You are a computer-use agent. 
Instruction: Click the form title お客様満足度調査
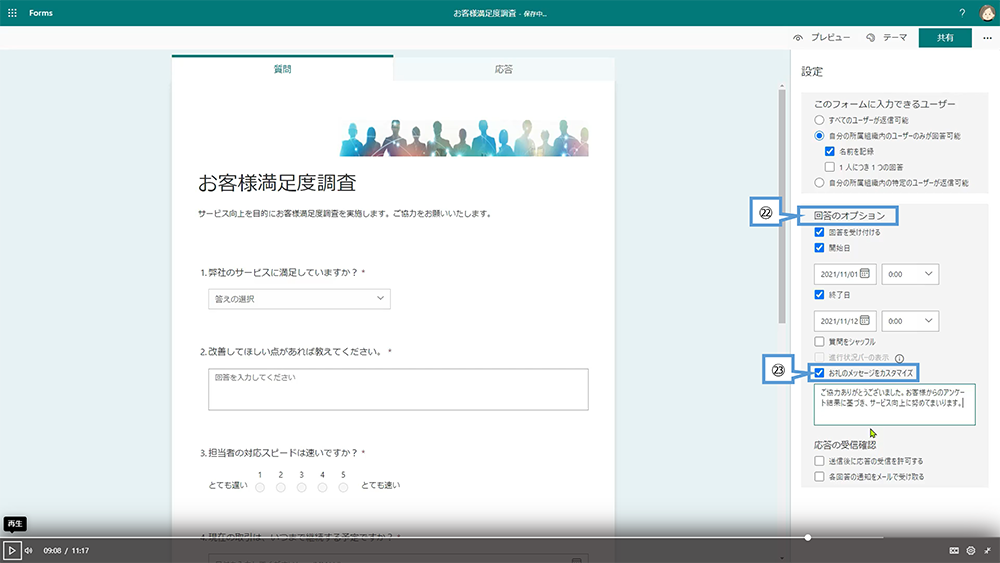(277, 183)
